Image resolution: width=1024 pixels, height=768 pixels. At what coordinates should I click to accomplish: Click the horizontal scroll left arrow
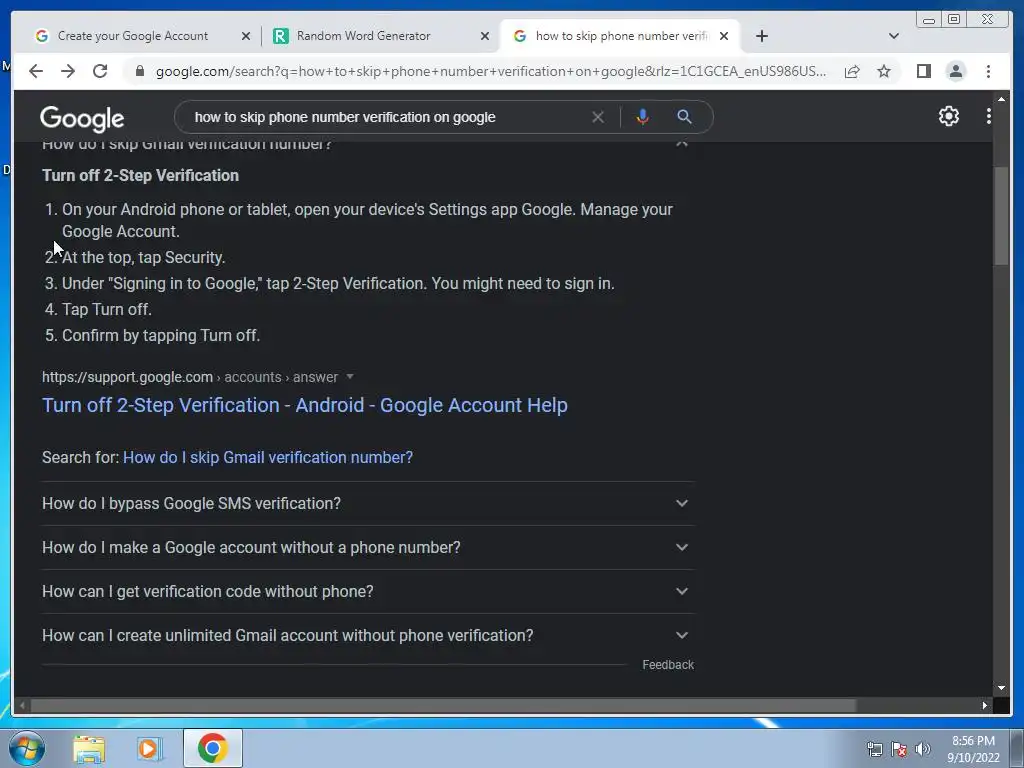[x=22, y=705]
